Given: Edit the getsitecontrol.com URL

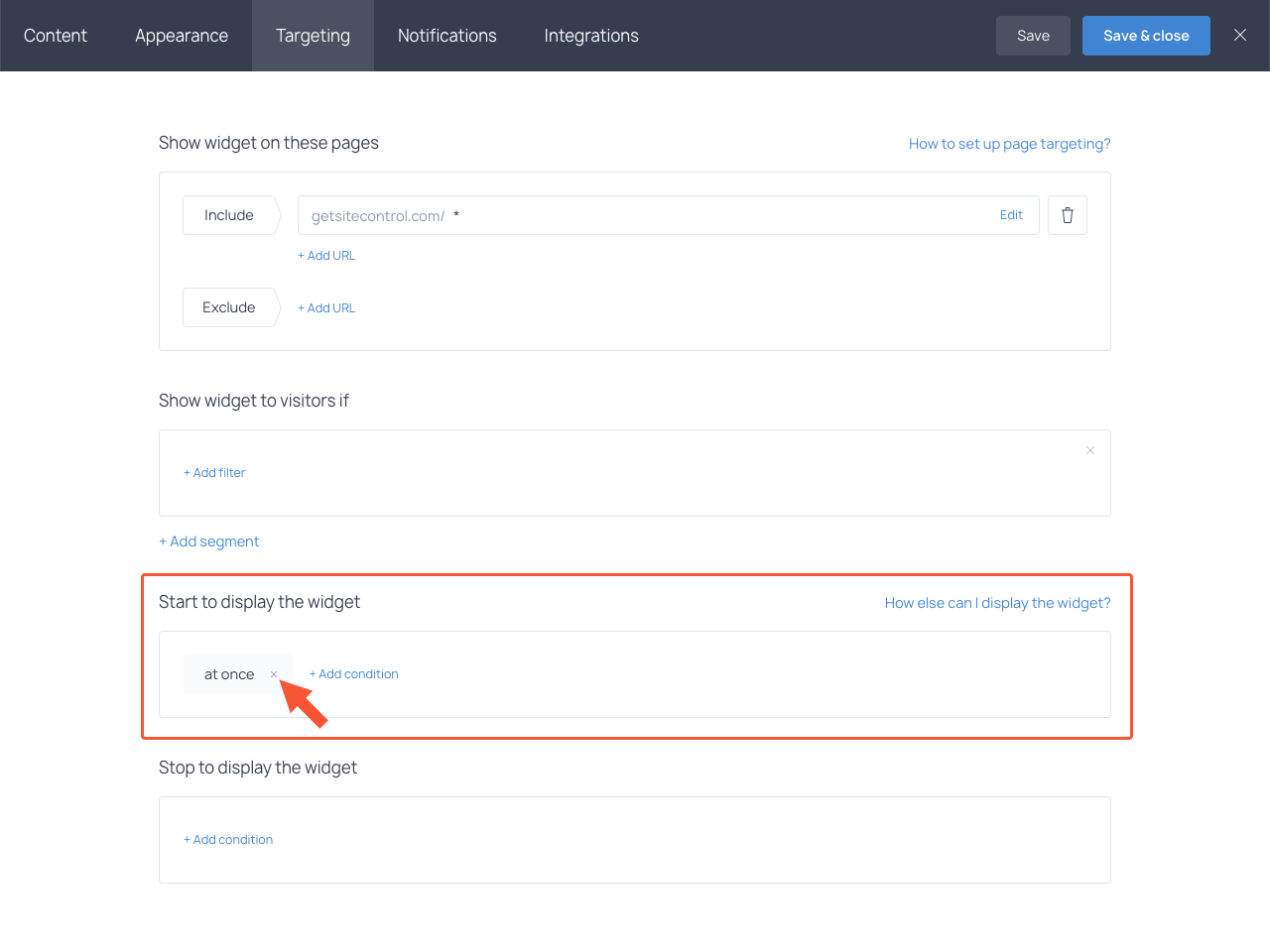Looking at the screenshot, I should (x=1011, y=214).
